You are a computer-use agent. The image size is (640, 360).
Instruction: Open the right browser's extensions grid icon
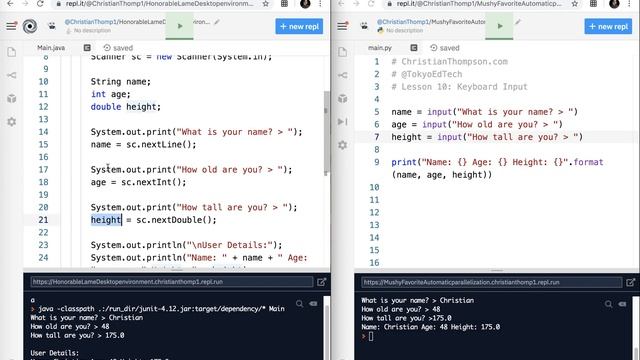tap(593, 4)
